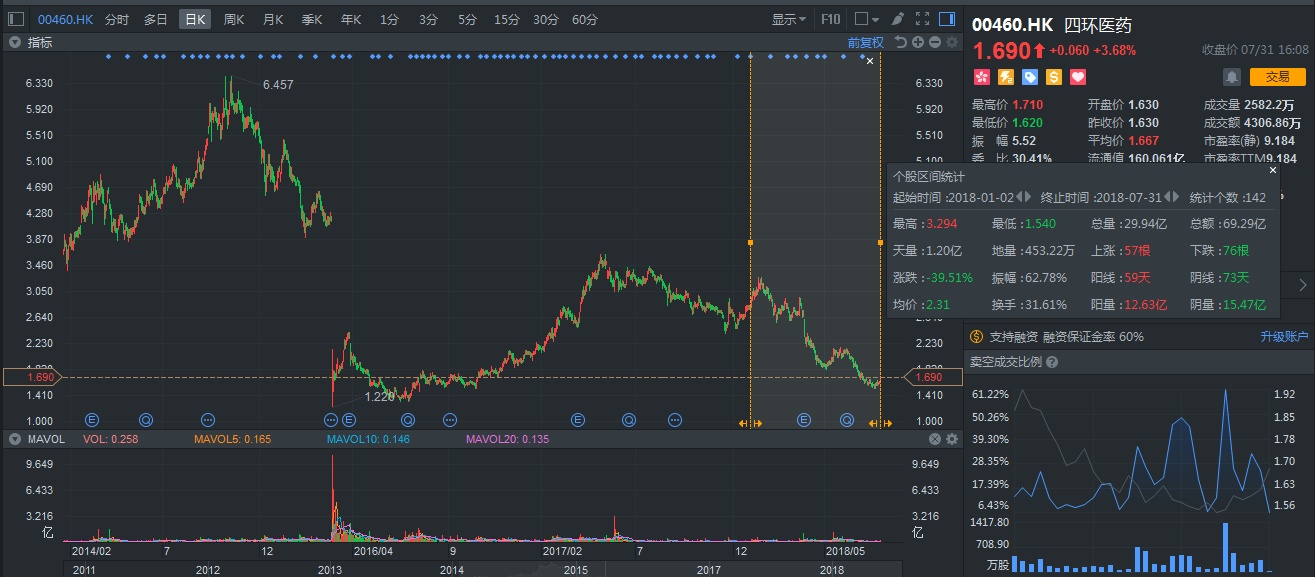The height and width of the screenshot is (577, 1315).
Task: Enter fullscreen chart mode
Action: tap(922, 19)
